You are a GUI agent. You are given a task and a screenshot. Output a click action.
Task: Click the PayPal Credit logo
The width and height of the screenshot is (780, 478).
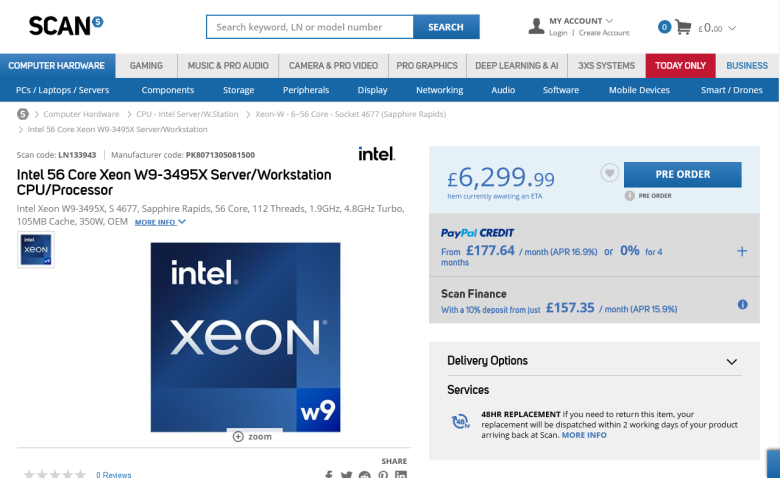tap(477, 233)
